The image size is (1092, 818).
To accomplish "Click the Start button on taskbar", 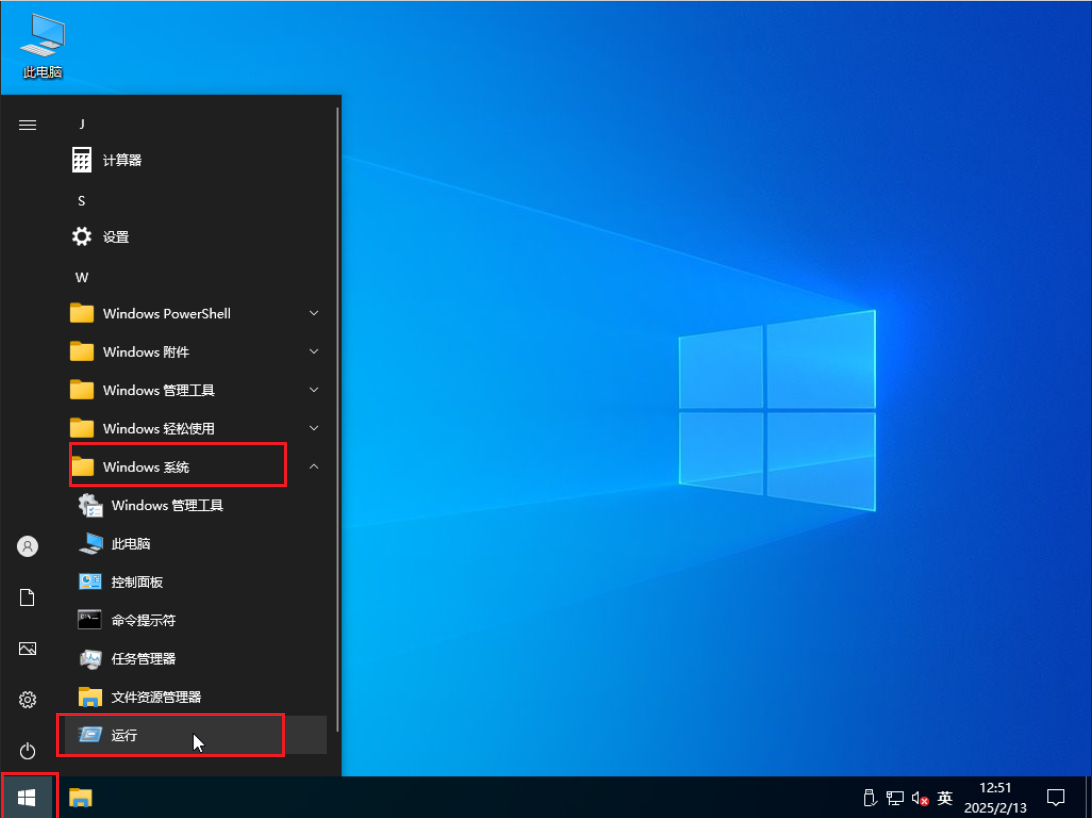I will (28, 797).
